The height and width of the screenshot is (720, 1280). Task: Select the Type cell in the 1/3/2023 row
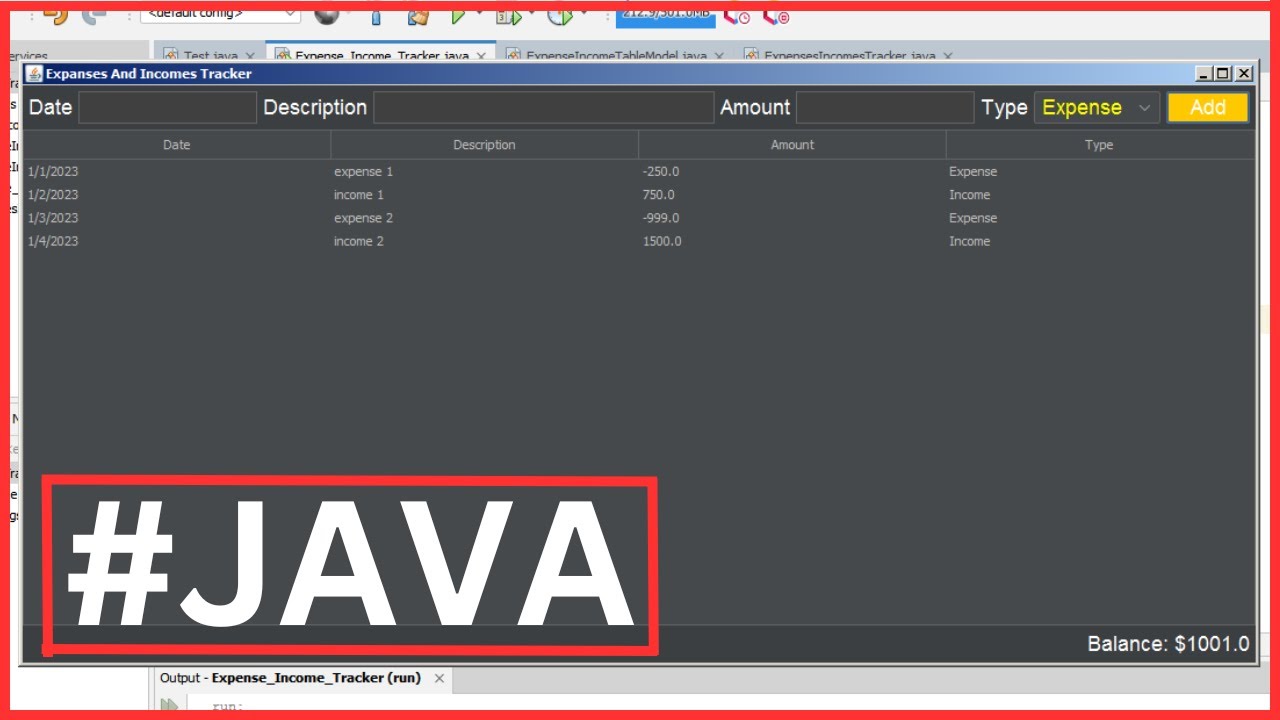click(1100, 218)
